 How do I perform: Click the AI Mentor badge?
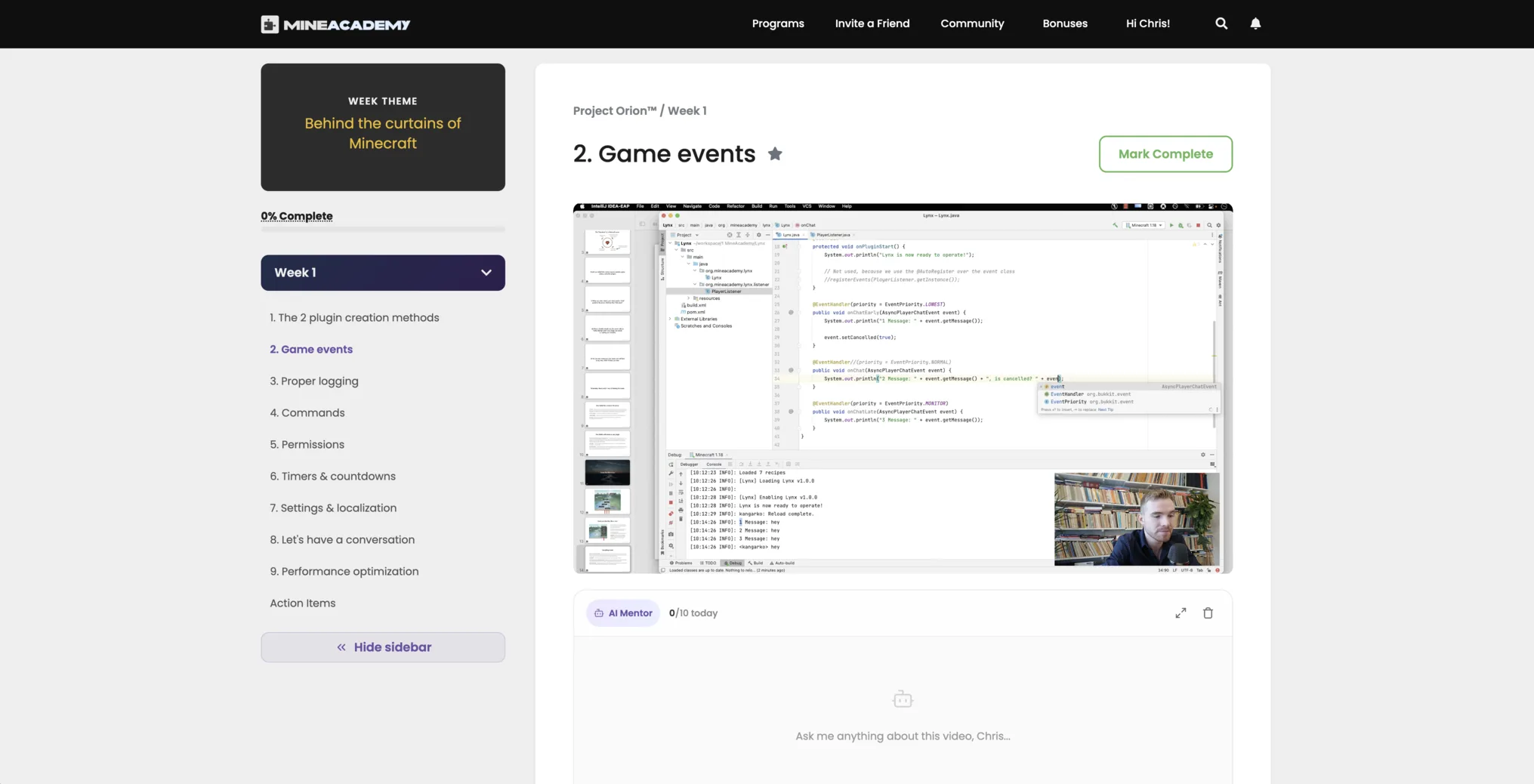pos(623,613)
